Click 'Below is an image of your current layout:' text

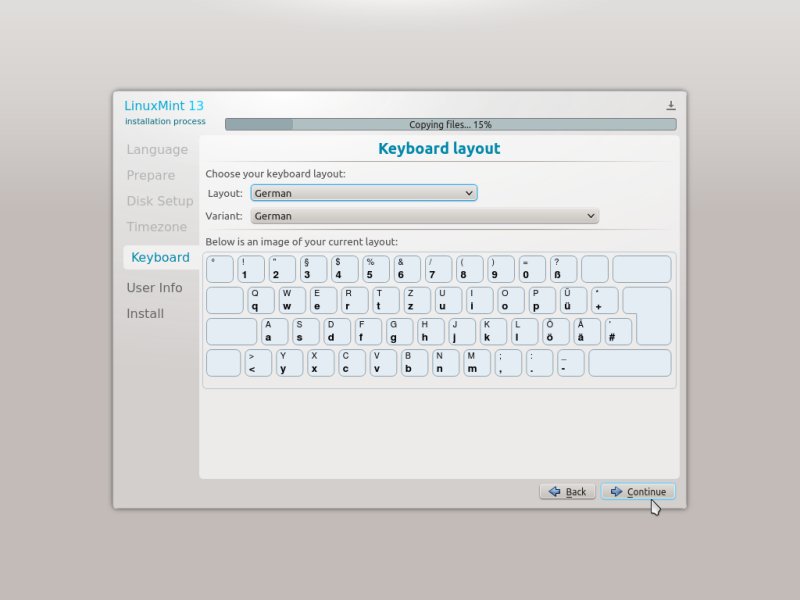(x=302, y=242)
